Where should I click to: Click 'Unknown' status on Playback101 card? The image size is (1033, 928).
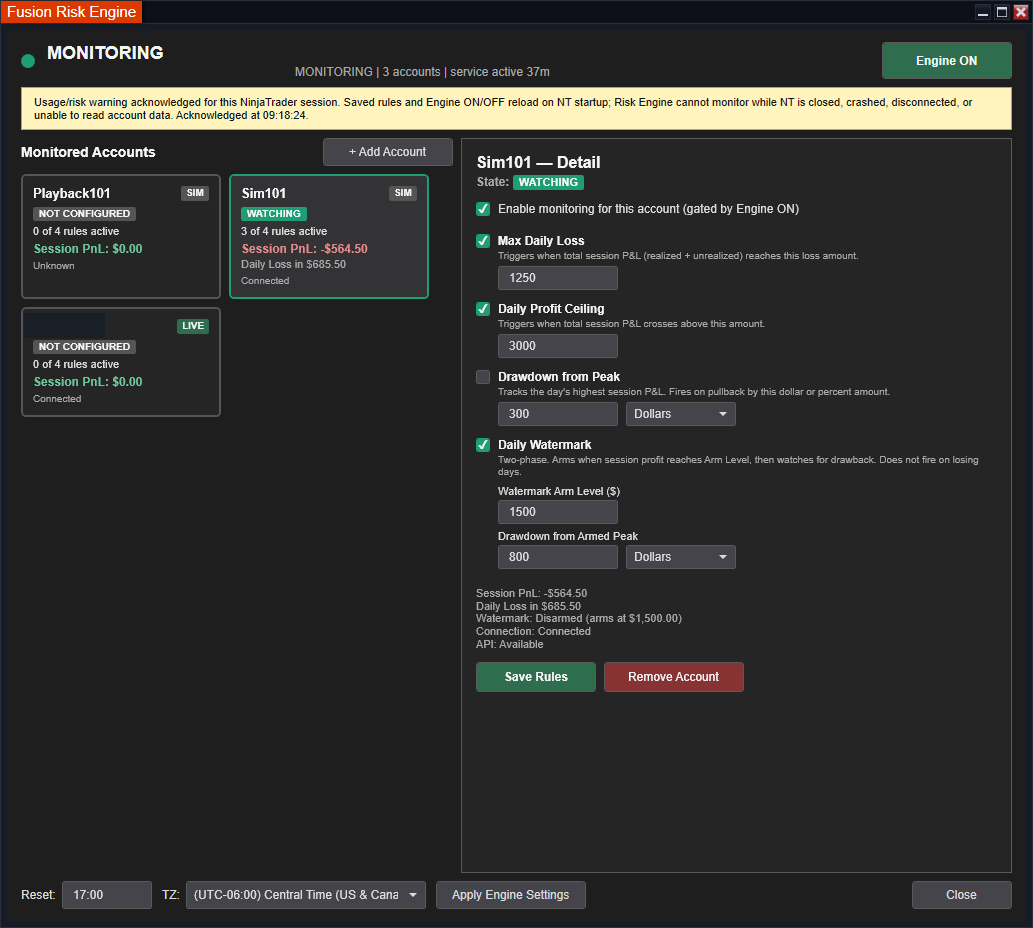click(x=54, y=266)
